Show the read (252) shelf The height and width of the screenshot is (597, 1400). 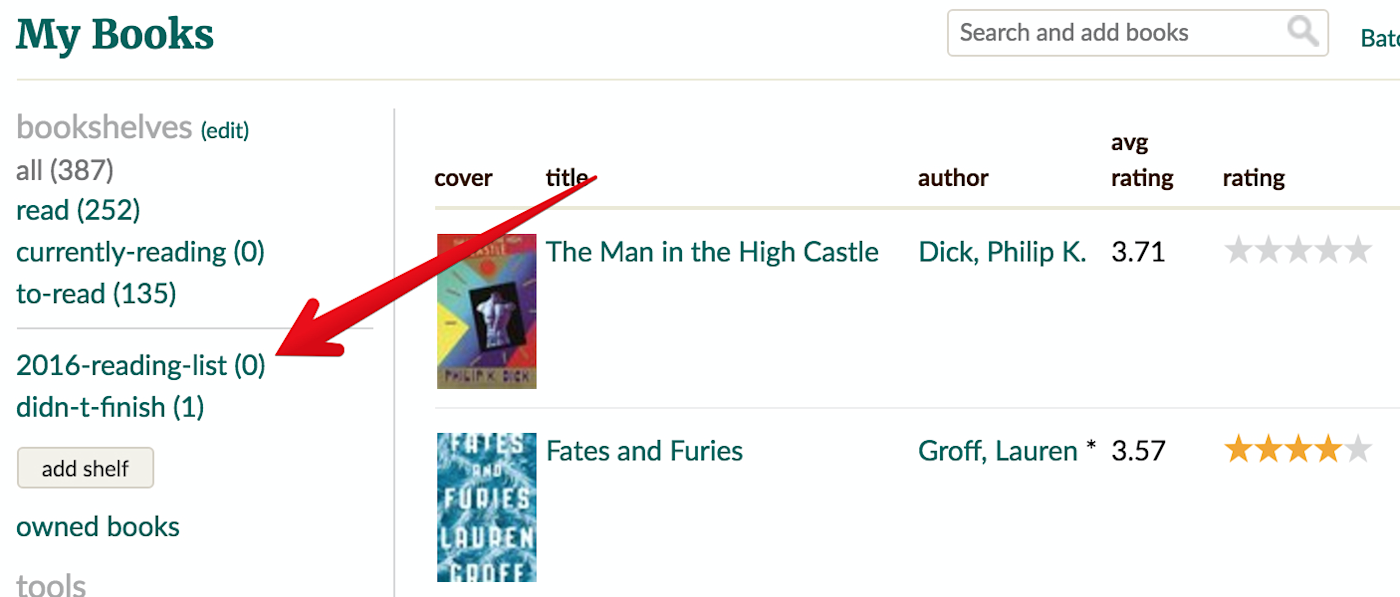(x=78, y=210)
